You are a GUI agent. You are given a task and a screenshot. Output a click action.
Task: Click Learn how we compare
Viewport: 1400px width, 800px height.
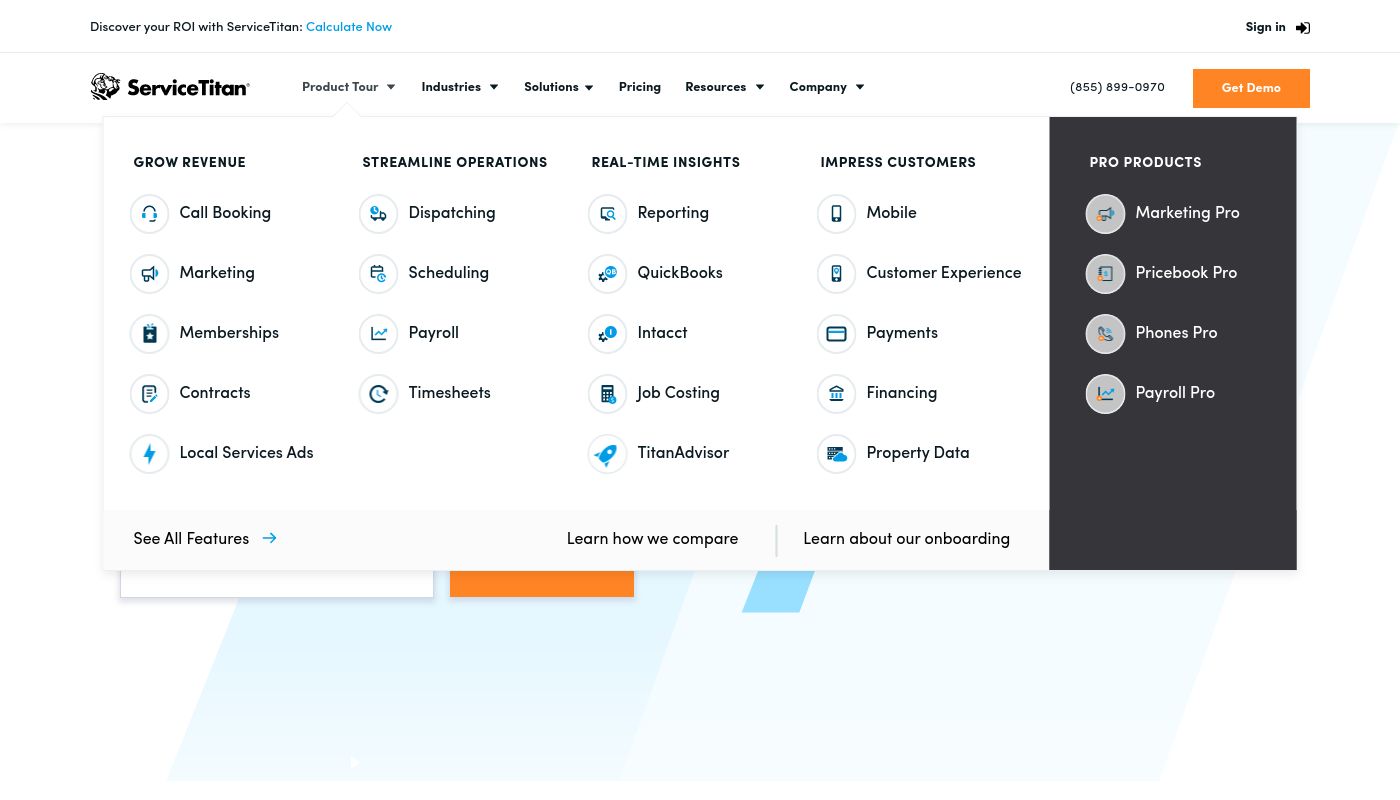[652, 539]
